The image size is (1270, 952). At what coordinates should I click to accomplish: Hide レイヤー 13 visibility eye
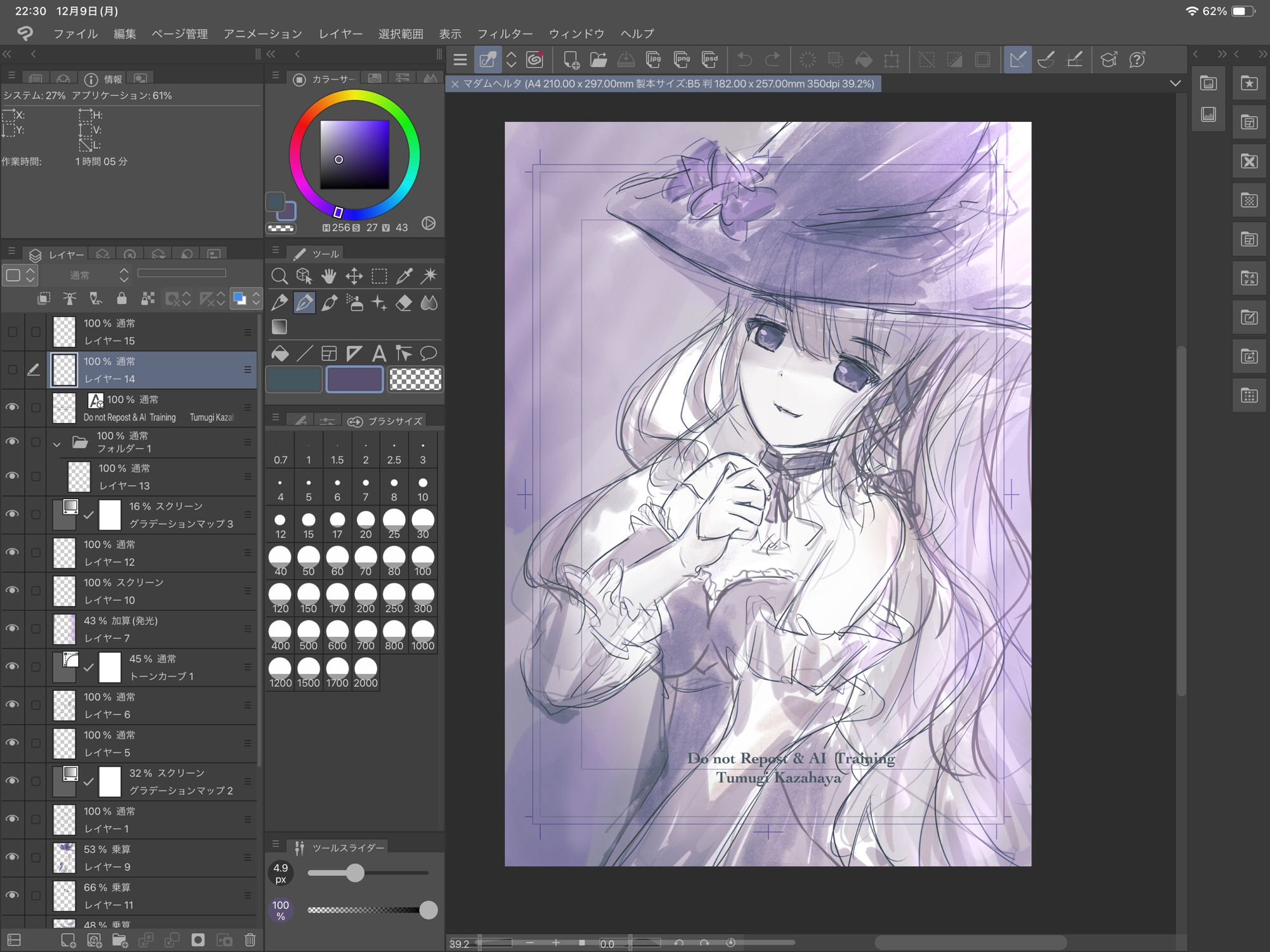[x=12, y=476]
